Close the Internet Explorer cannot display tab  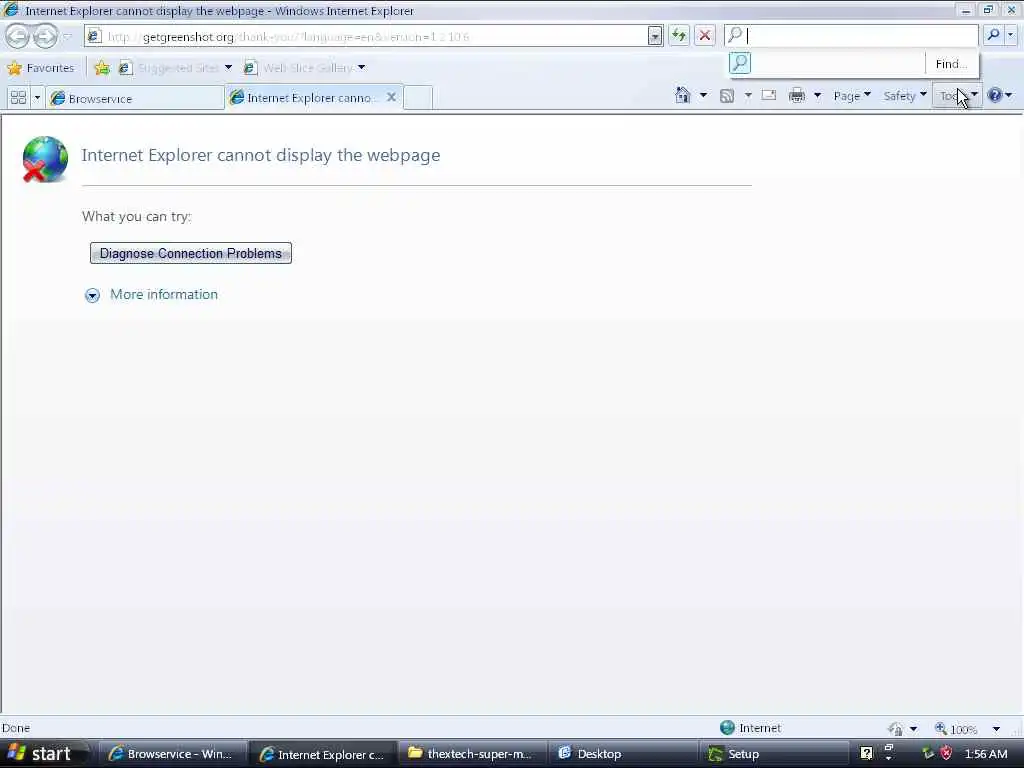391,97
